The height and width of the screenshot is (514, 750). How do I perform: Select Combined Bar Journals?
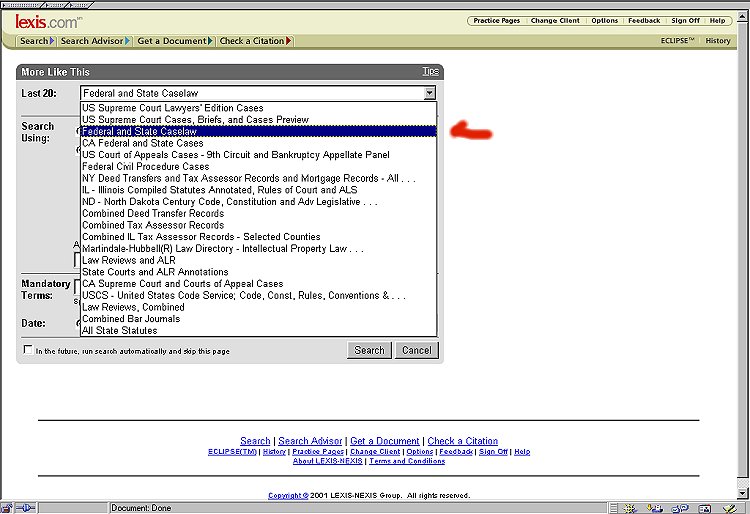[x=258, y=319]
